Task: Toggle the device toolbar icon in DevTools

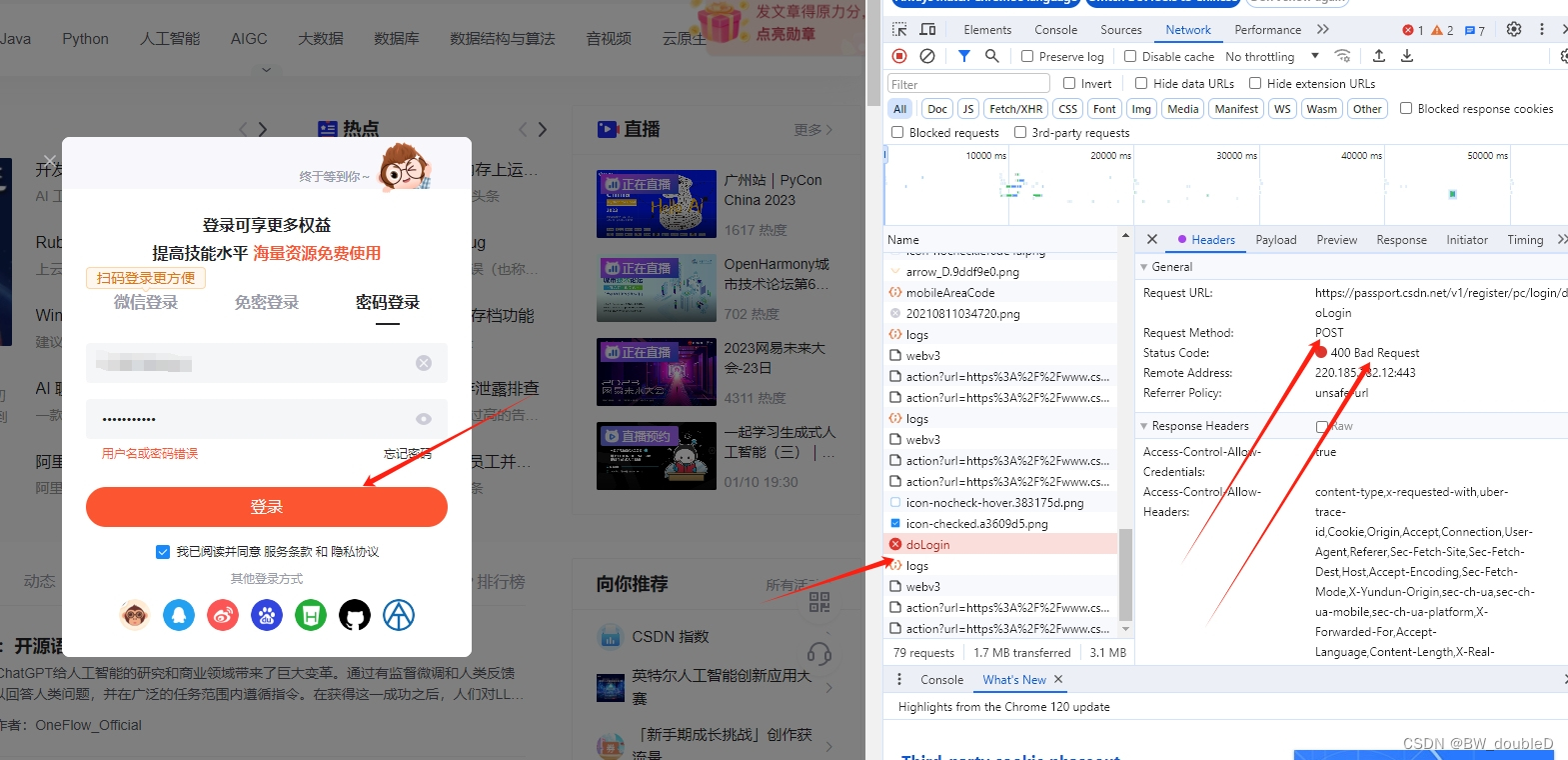Action: 927,29
